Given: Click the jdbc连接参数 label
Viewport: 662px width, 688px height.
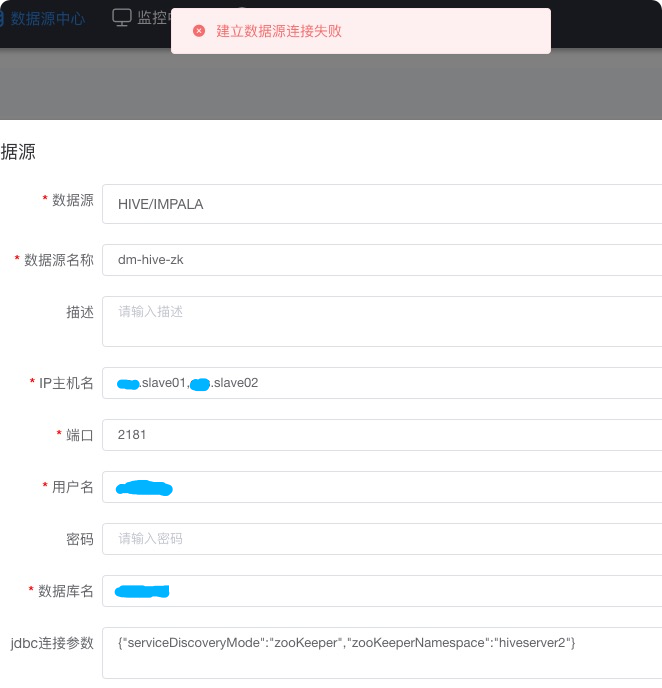Looking at the screenshot, I should tap(52, 643).
